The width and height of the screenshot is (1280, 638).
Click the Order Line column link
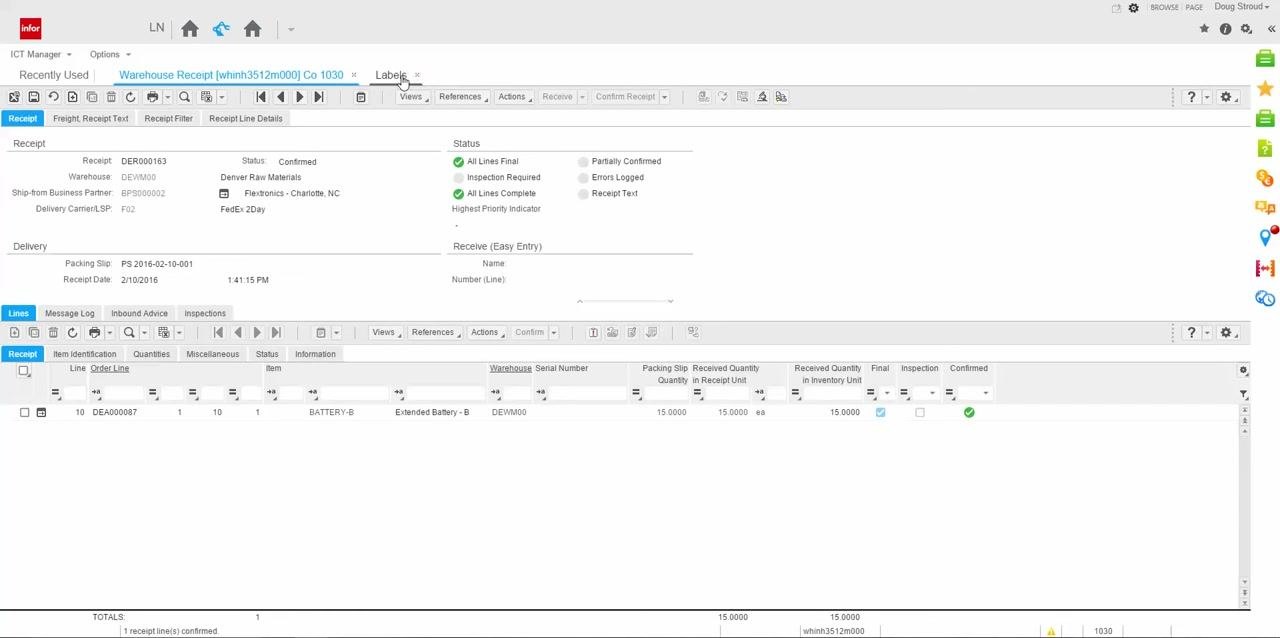point(110,368)
